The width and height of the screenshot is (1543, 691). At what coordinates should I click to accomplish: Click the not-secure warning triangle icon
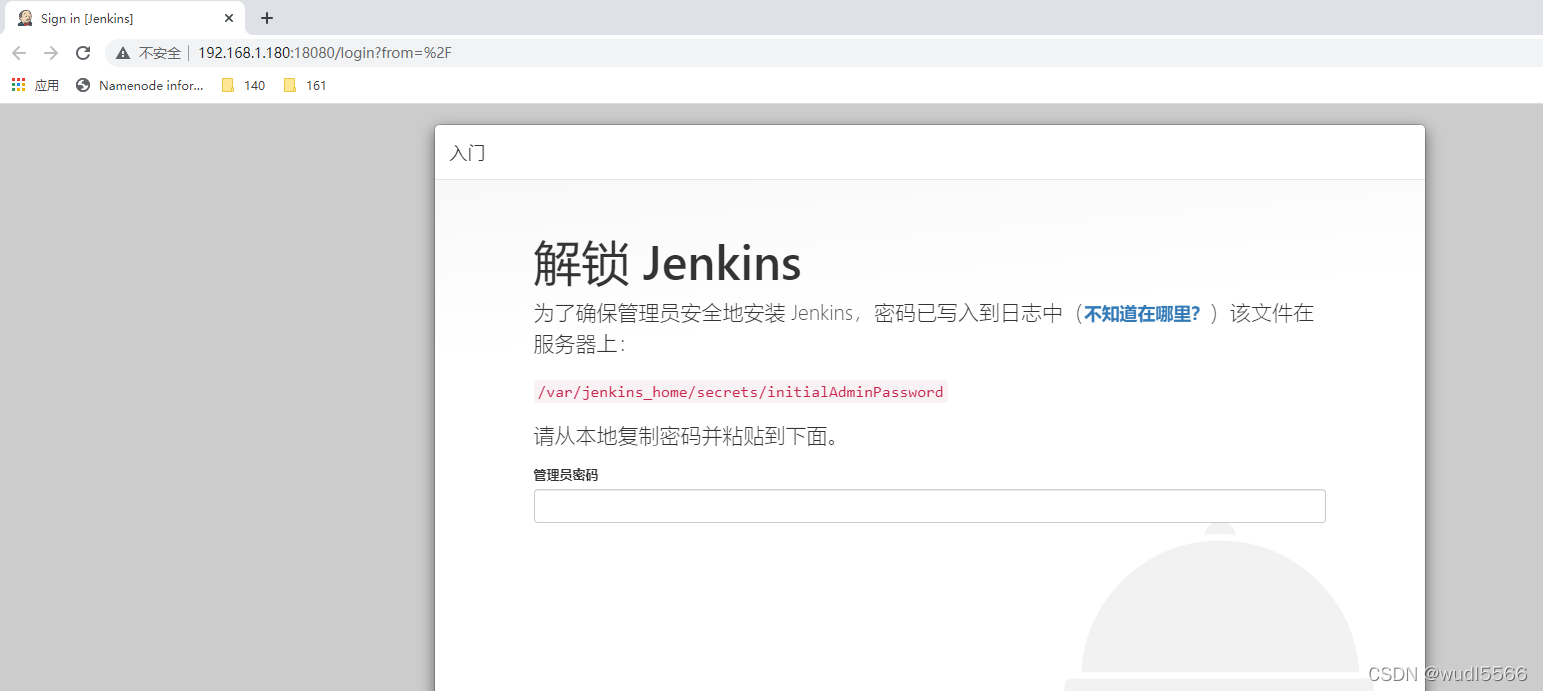click(x=123, y=53)
